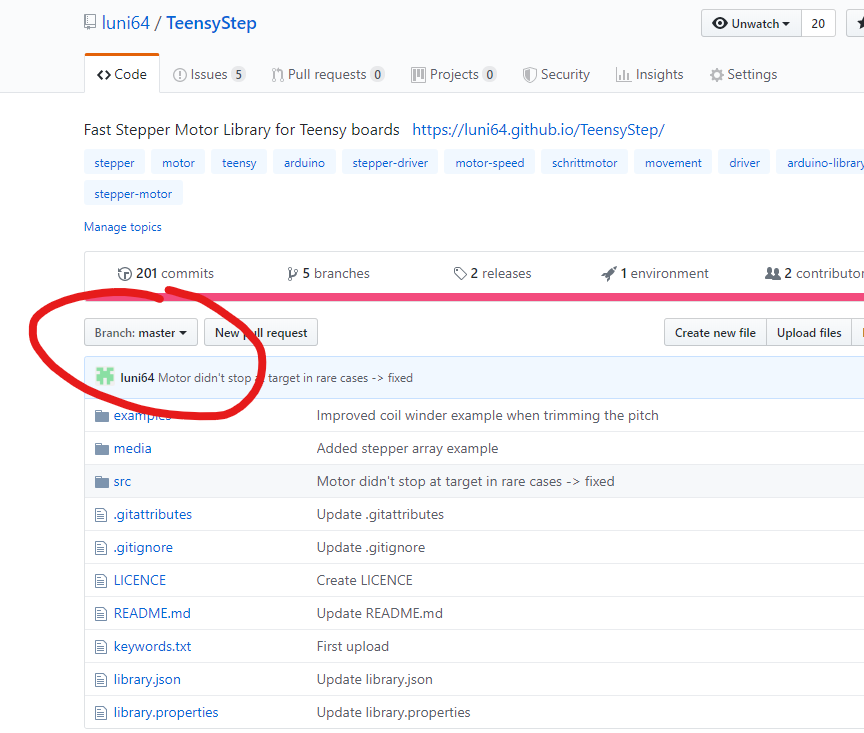Open the media folder
The width and height of the screenshot is (864, 733).
tap(132, 449)
